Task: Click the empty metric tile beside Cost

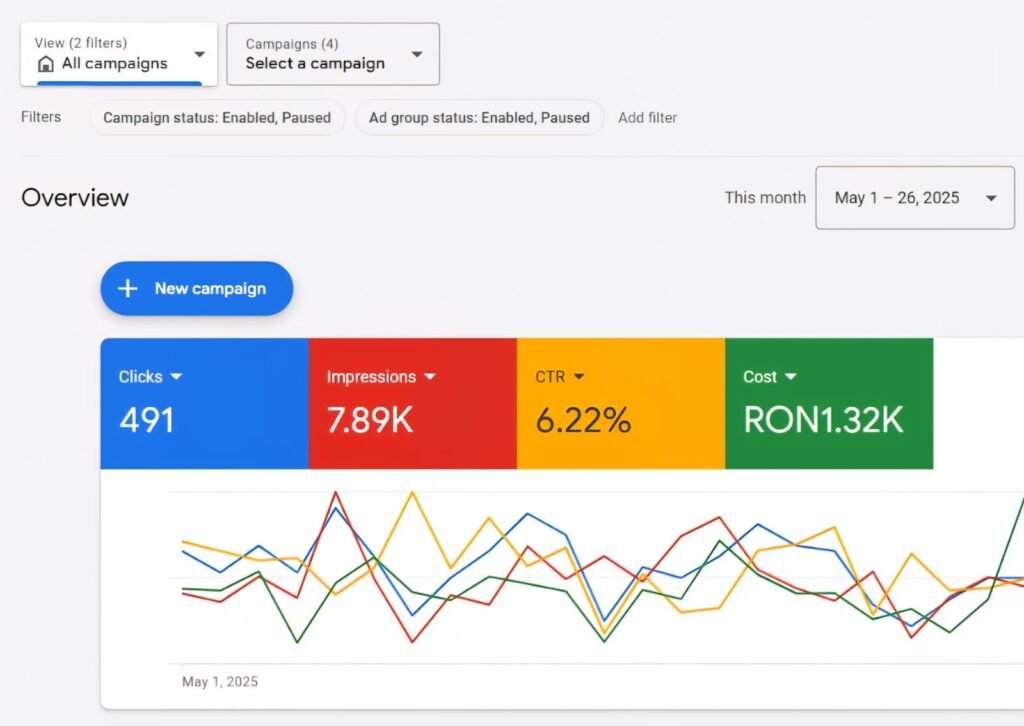Action: click(978, 403)
